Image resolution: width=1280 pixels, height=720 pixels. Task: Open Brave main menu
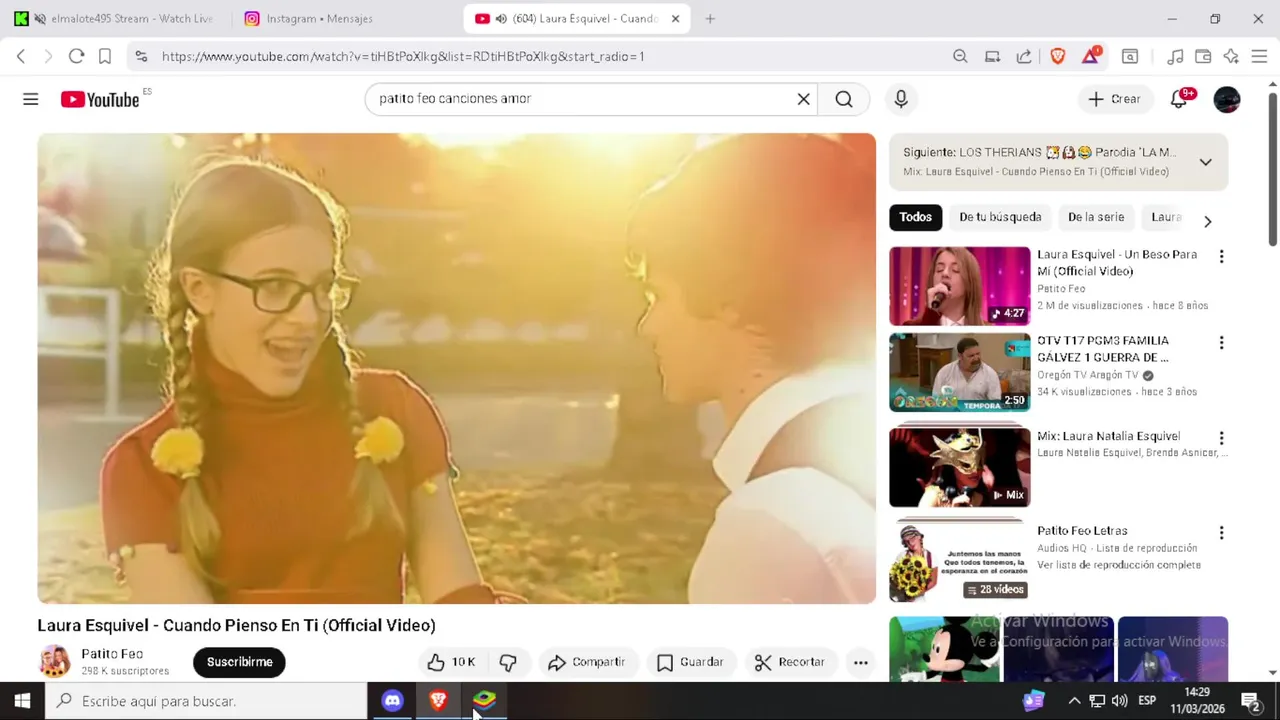[x=1259, y=56]
